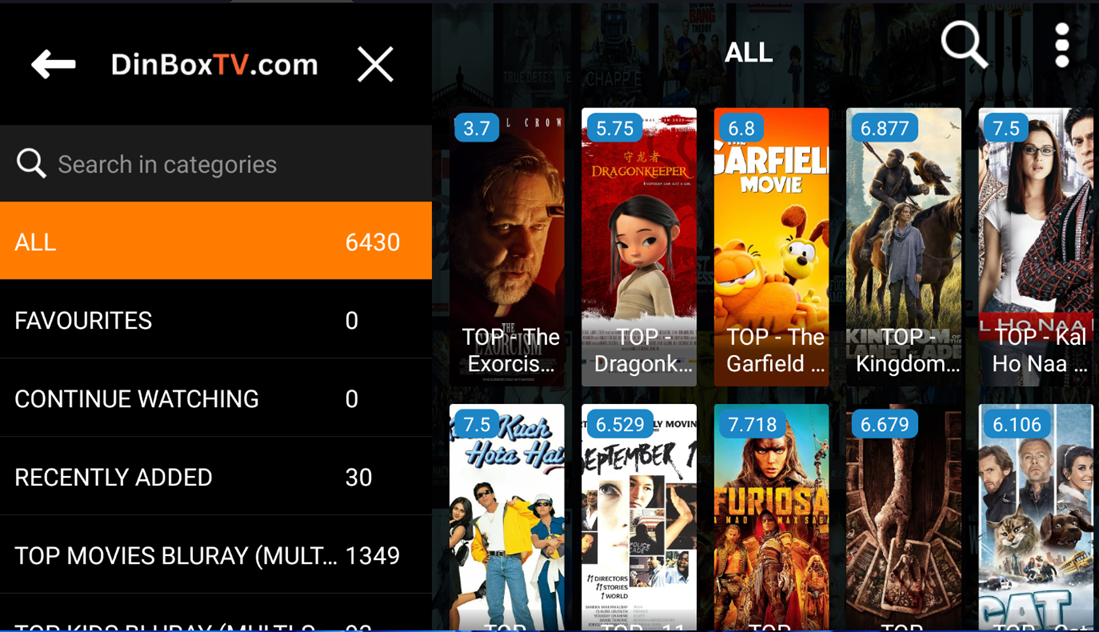The image size is (1099, 632).
Task: Choose Kingdom of the Planet poster
Action: [903, 247]
